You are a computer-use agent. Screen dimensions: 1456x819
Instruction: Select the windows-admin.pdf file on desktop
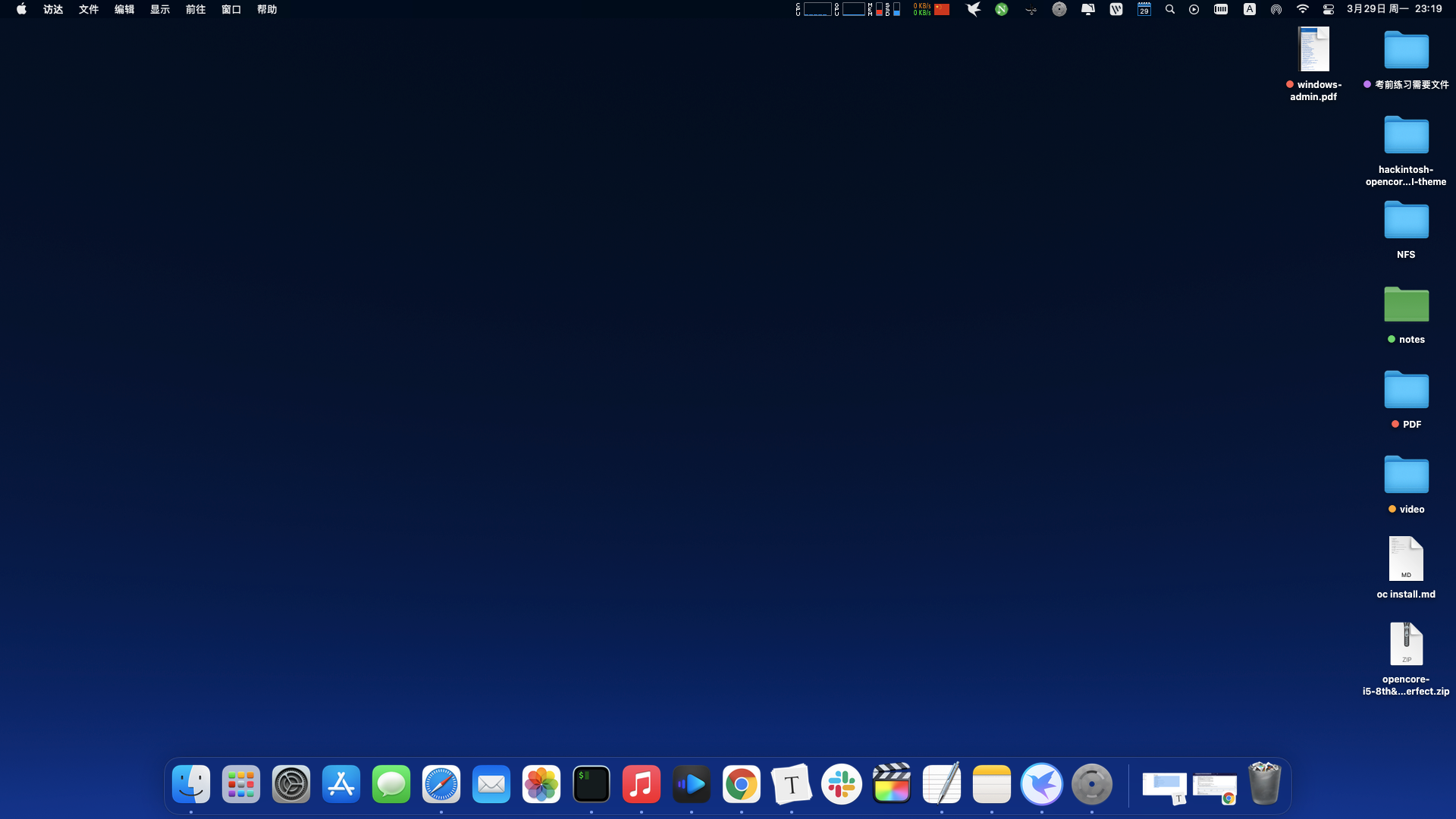1314,64
